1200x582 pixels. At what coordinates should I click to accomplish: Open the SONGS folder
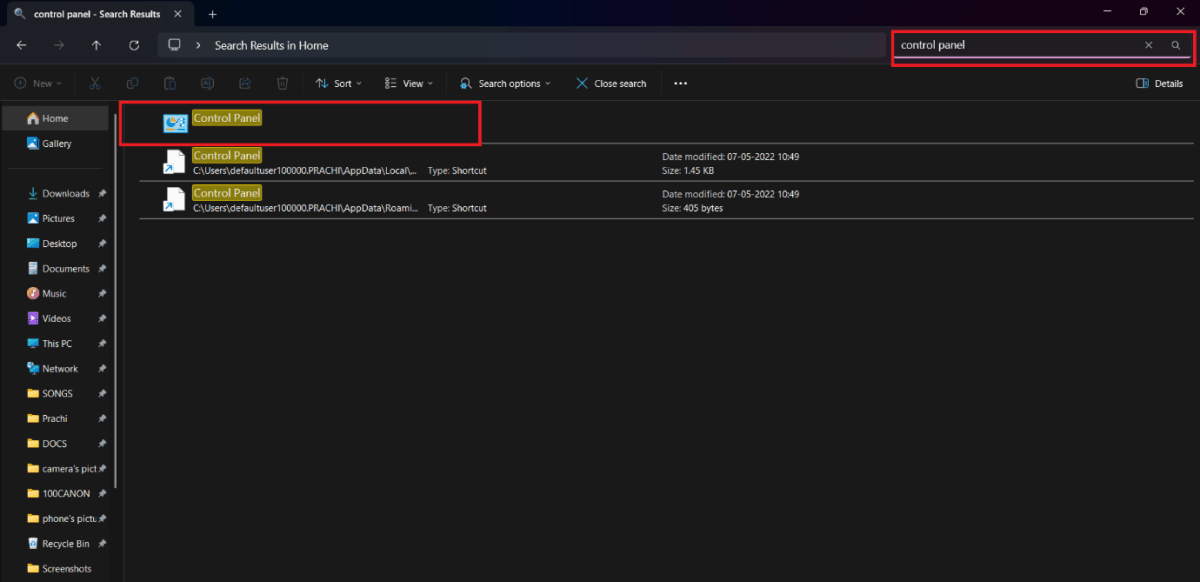49,394
